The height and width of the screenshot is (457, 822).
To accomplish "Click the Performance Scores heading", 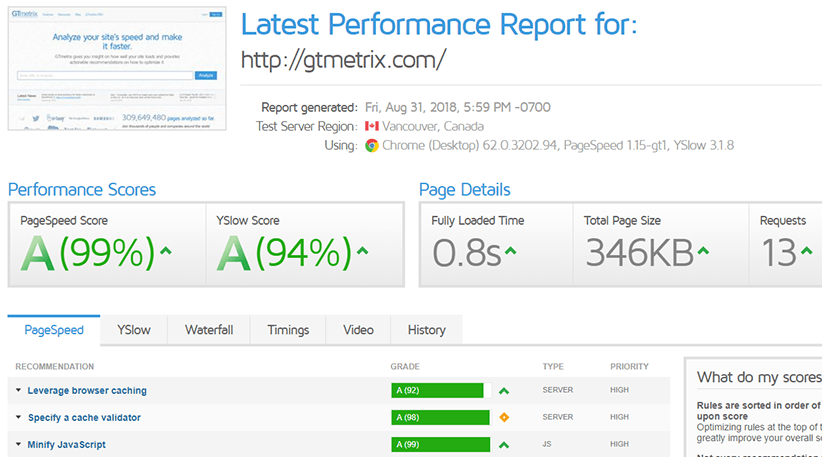I will coord(82,190).
